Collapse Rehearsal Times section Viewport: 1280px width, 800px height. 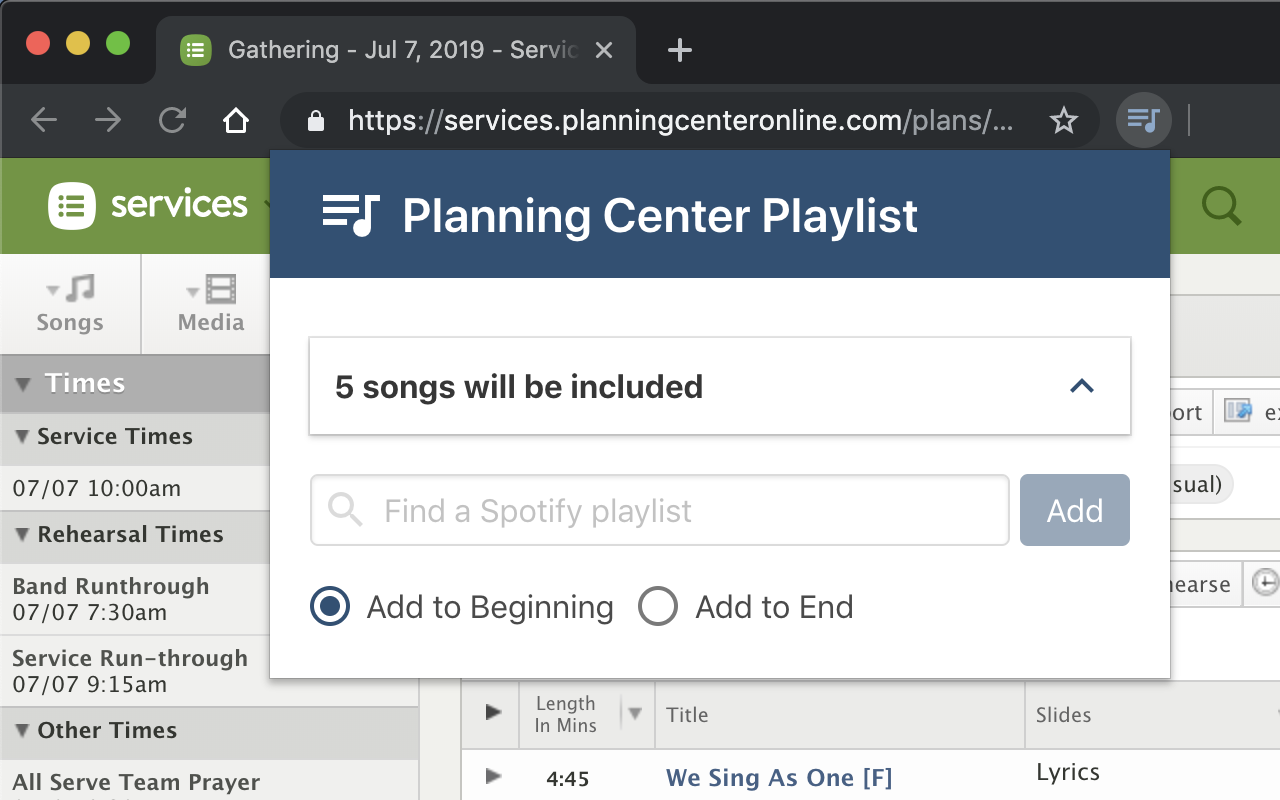[x=21, y=534]
